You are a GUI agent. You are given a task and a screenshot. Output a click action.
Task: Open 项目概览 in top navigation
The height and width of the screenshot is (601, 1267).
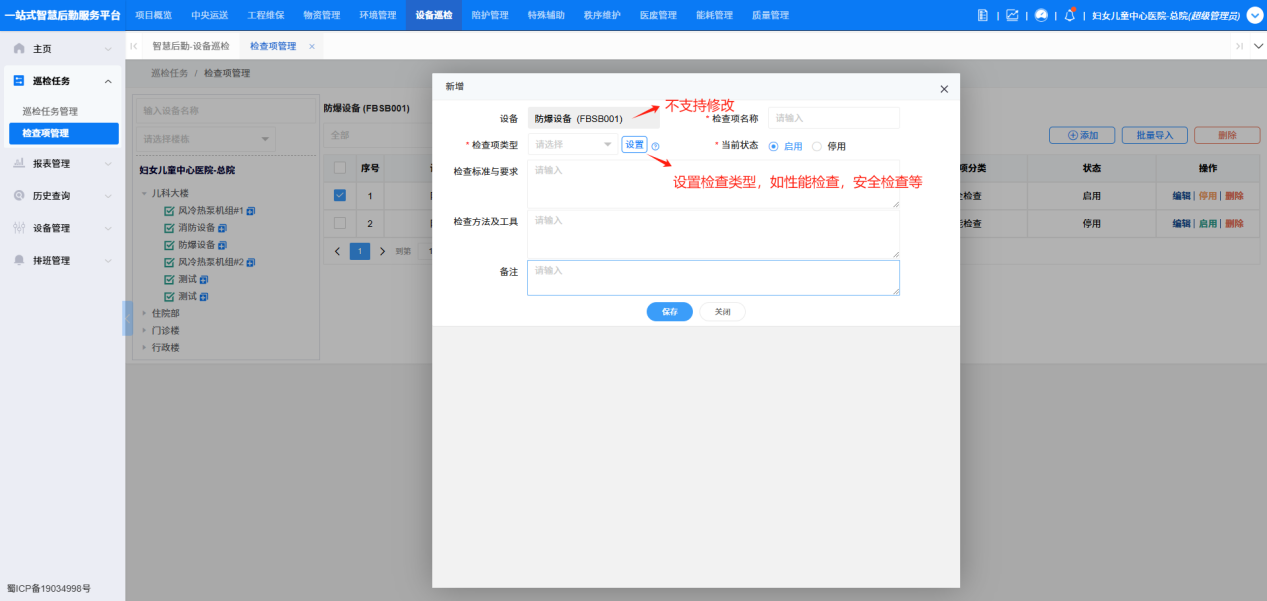[x=153, y=15]
